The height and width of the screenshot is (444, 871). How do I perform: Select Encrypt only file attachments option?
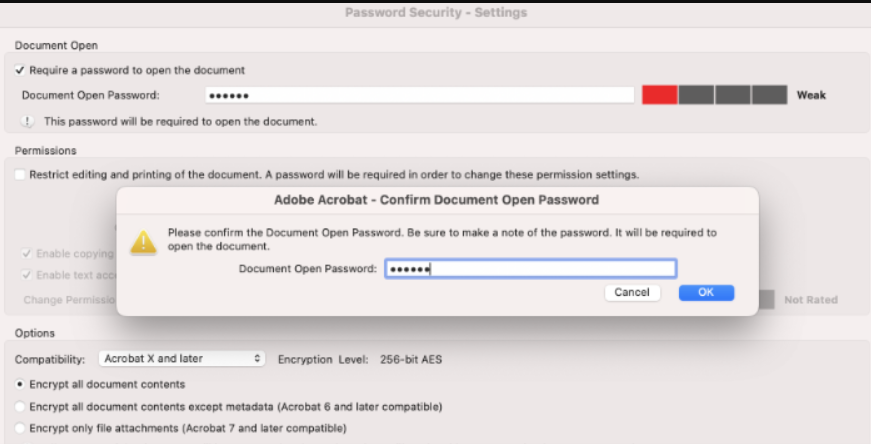21,428
